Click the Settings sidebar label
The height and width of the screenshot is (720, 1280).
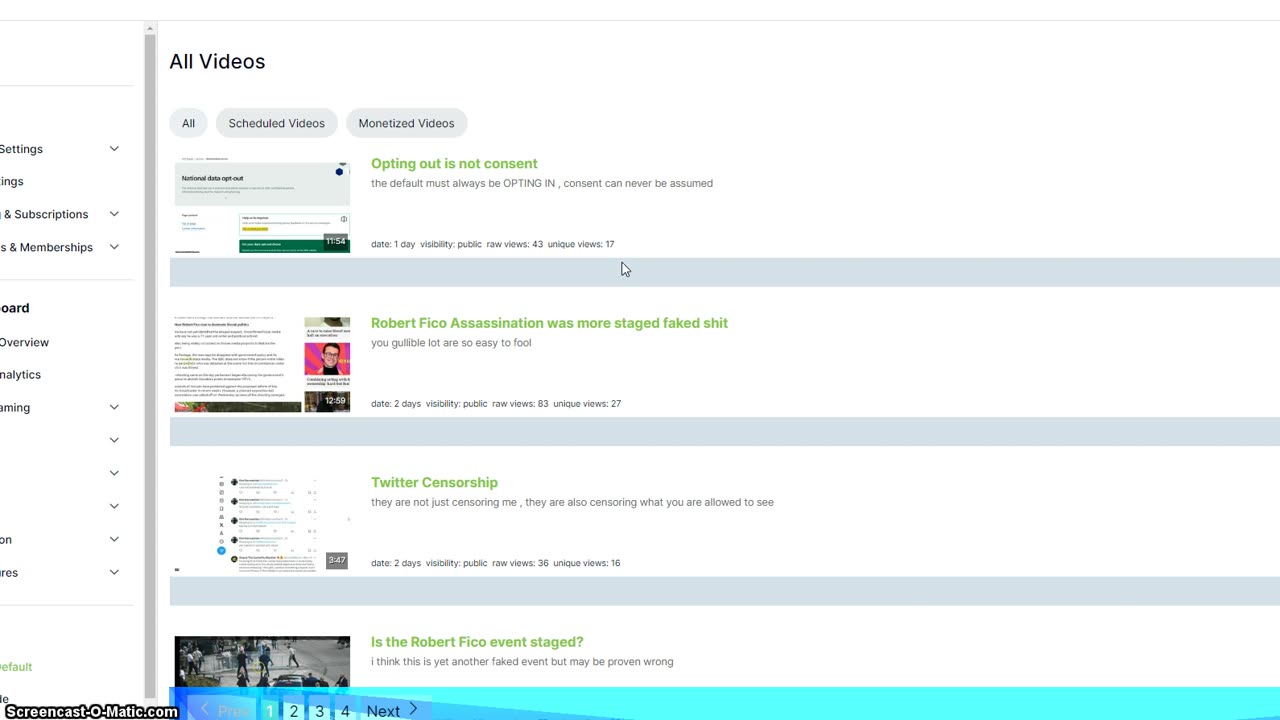[x=21, y=149]
